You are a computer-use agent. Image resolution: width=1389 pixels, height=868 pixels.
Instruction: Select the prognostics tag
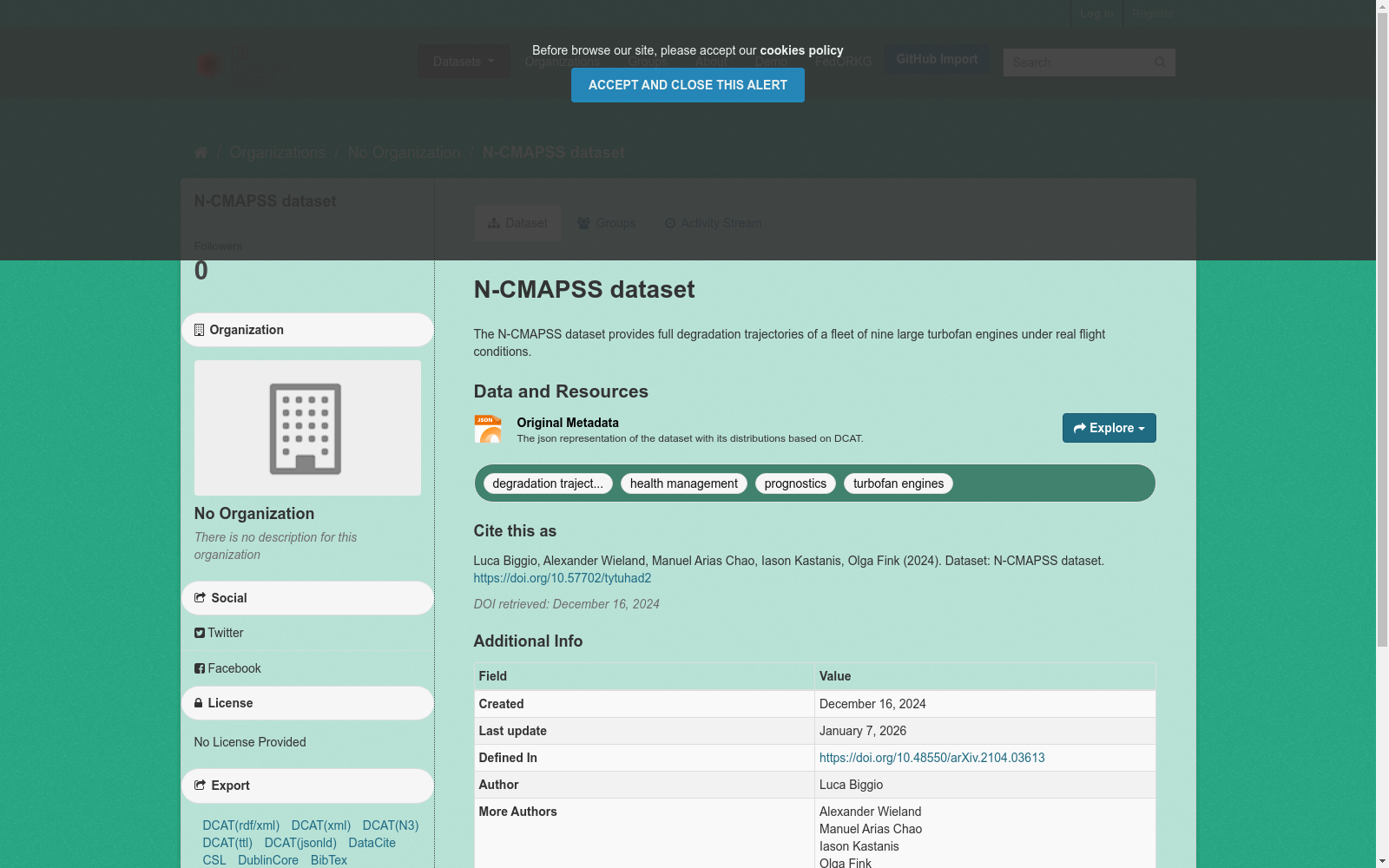794,483
